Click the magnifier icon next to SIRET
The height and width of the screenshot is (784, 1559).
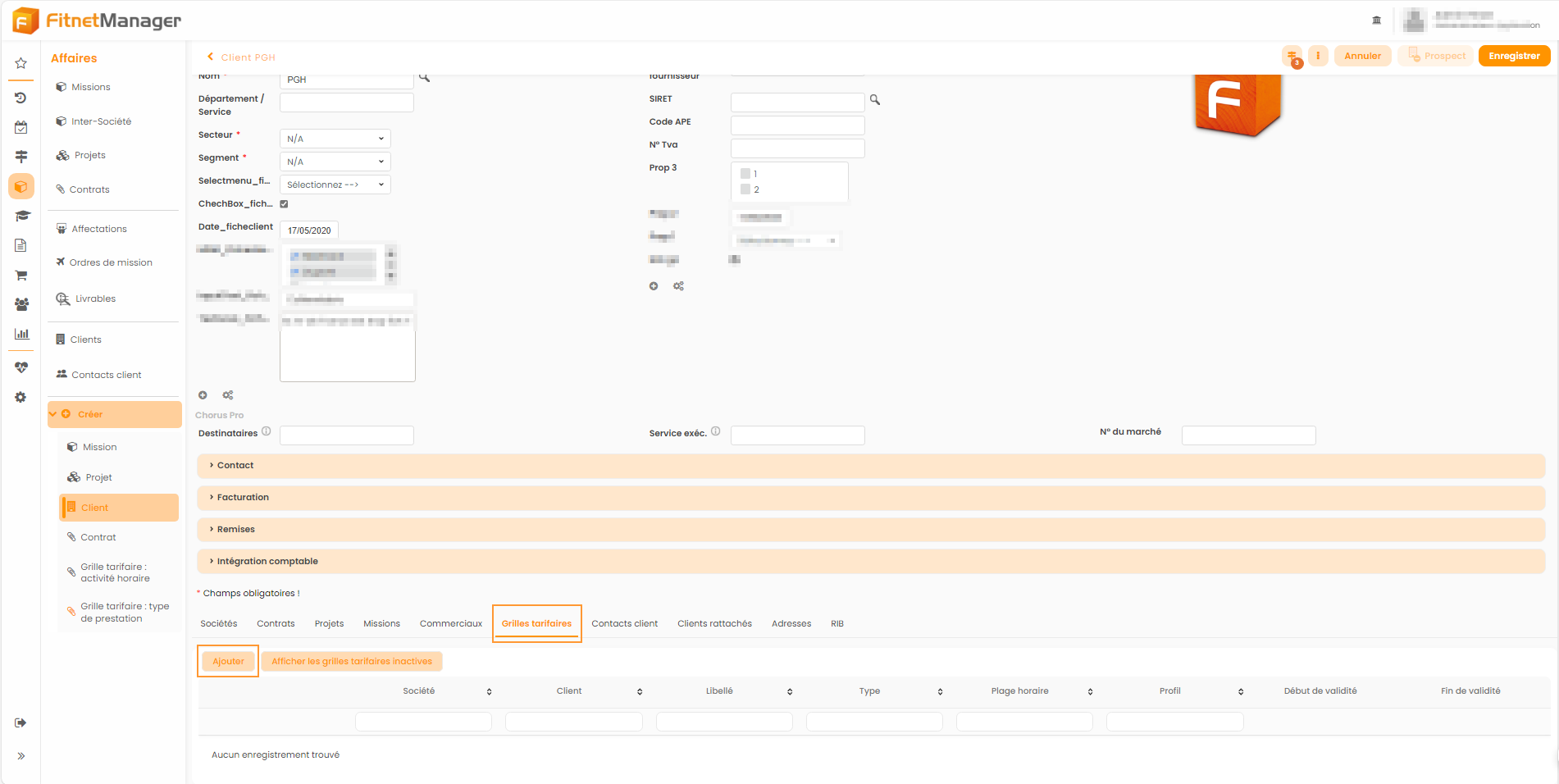875,100
